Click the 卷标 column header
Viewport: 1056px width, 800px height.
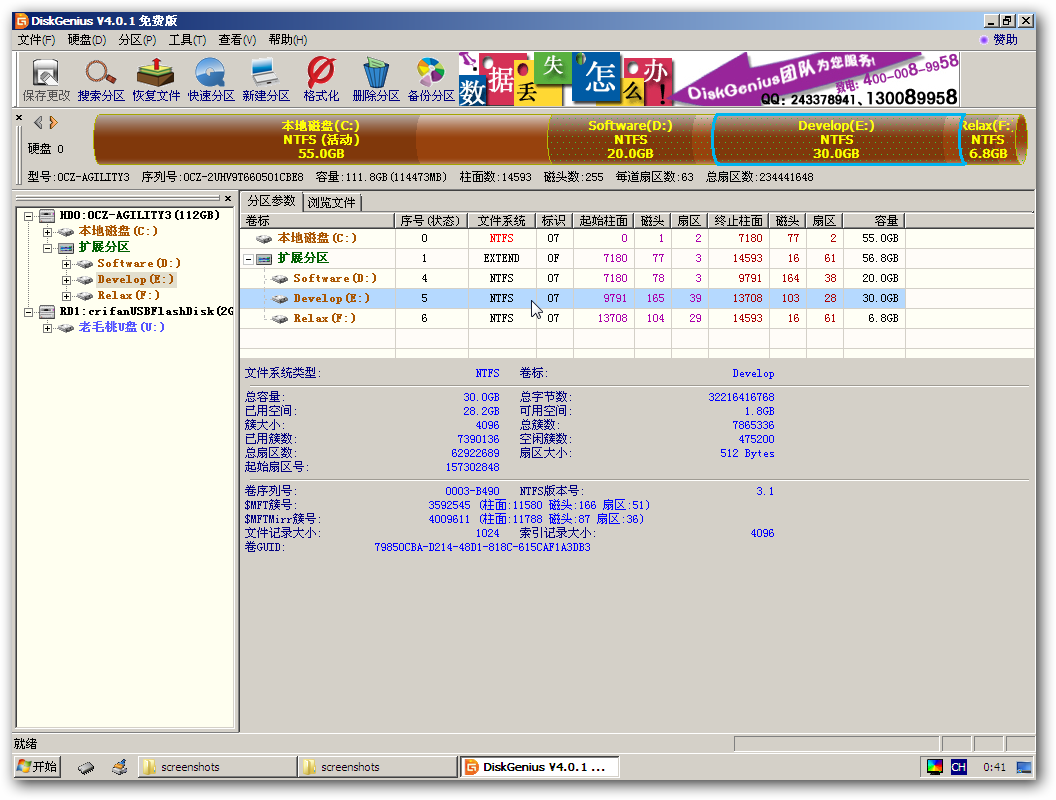click(318, 221)
